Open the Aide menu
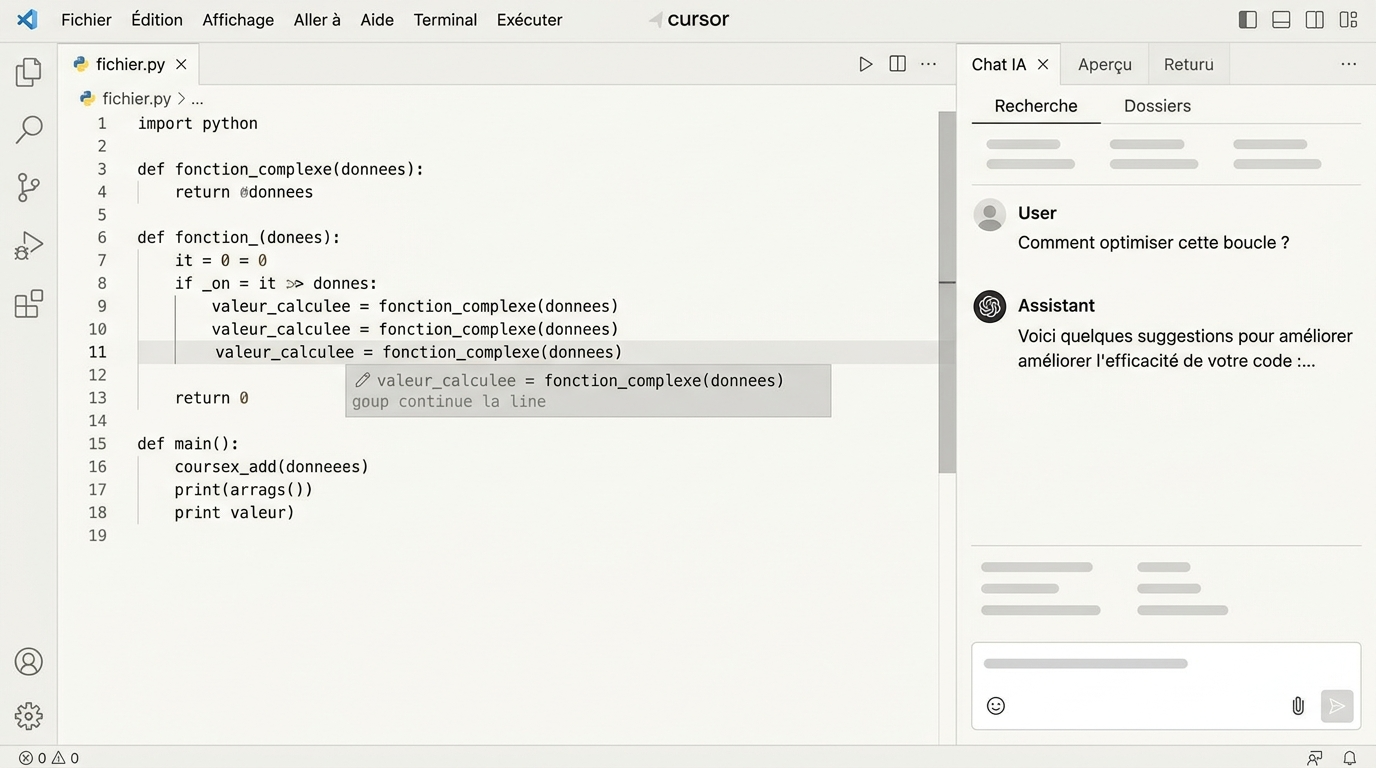The width and height of the screenshot is (1376, 768). (377, 20)
